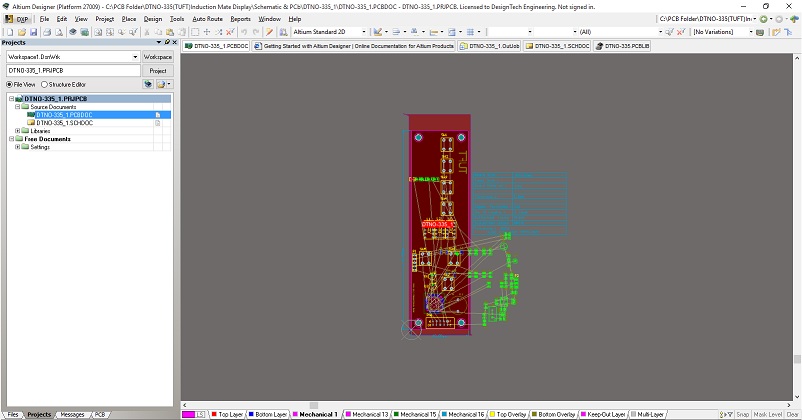Viewport: 802px width, 420px height.
Task: Click the Cut scissors icon
Action: tap(147, 32)
